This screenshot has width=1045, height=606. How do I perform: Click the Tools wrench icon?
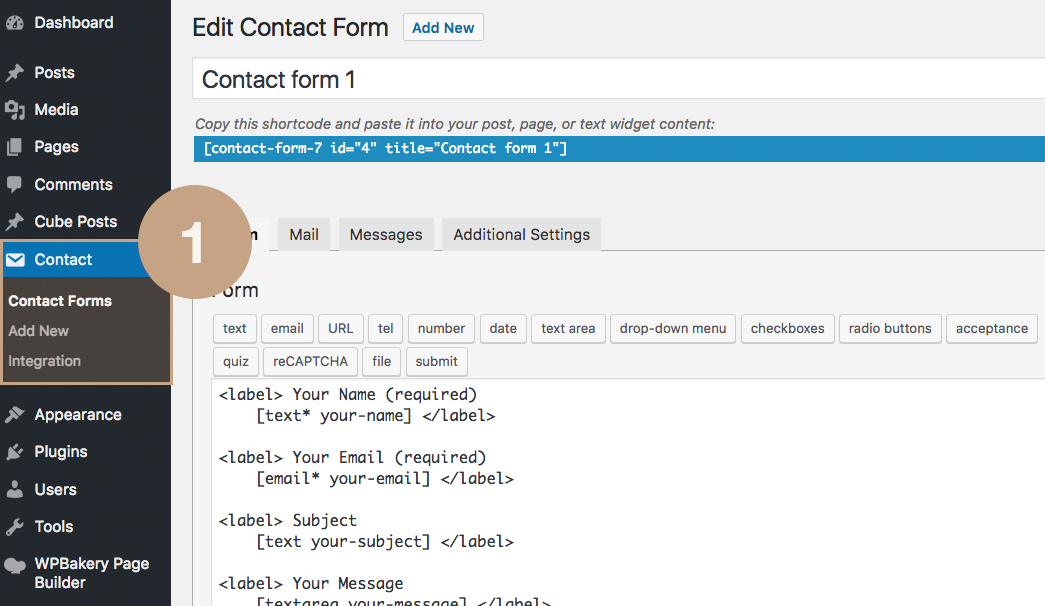[14, 527]
